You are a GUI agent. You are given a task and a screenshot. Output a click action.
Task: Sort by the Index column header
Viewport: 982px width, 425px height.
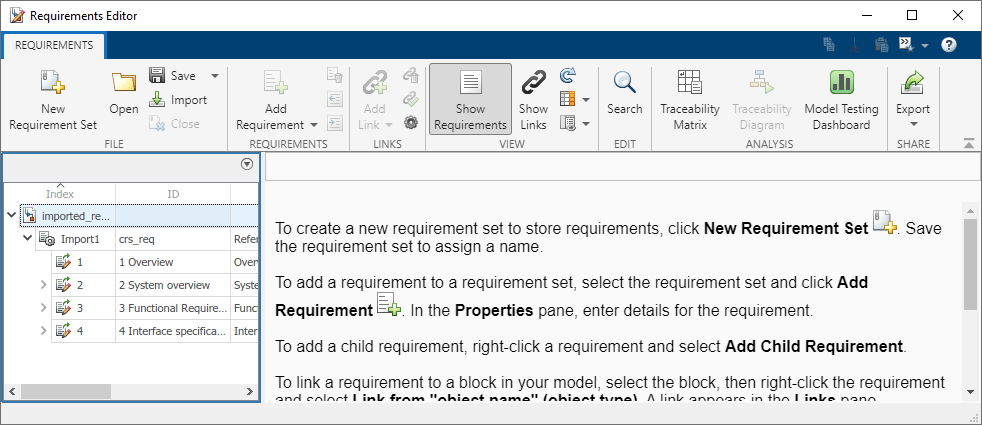tap(59, 193)
